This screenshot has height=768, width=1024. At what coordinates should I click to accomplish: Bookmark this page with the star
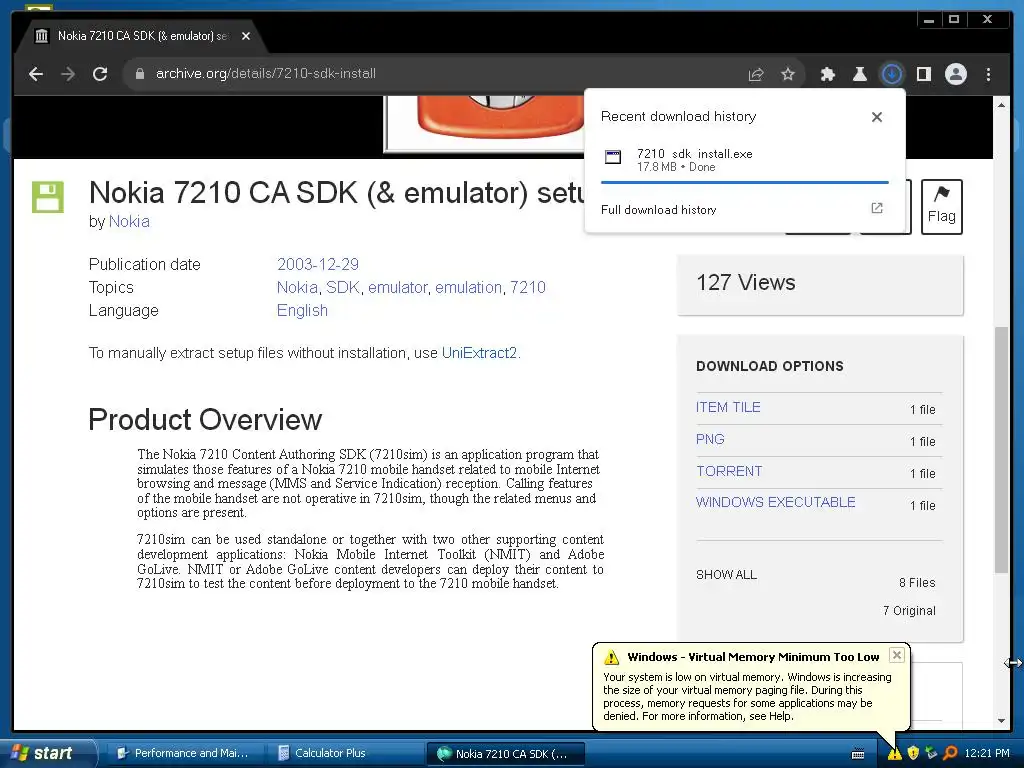click(788, 74)
